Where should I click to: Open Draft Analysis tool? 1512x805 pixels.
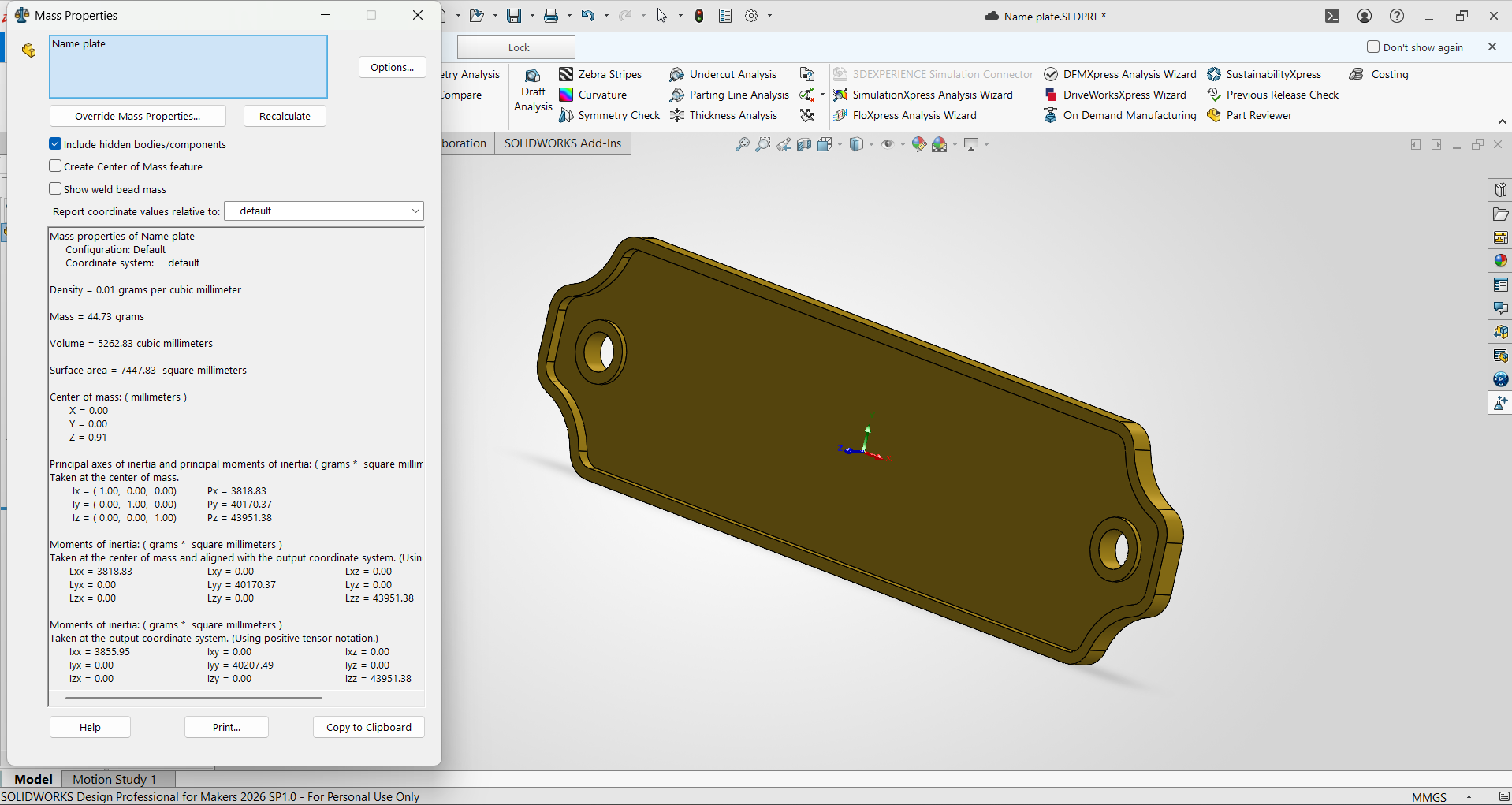533,91
